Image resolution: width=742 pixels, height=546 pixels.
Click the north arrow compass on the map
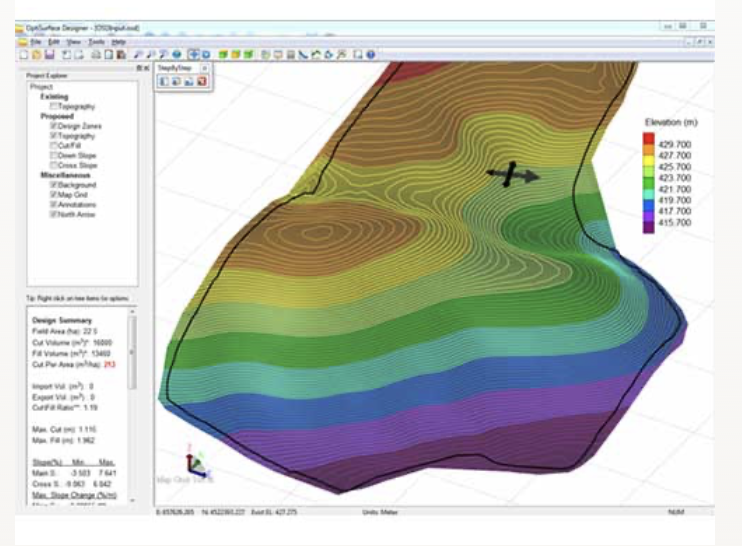(x=511, y=175)
